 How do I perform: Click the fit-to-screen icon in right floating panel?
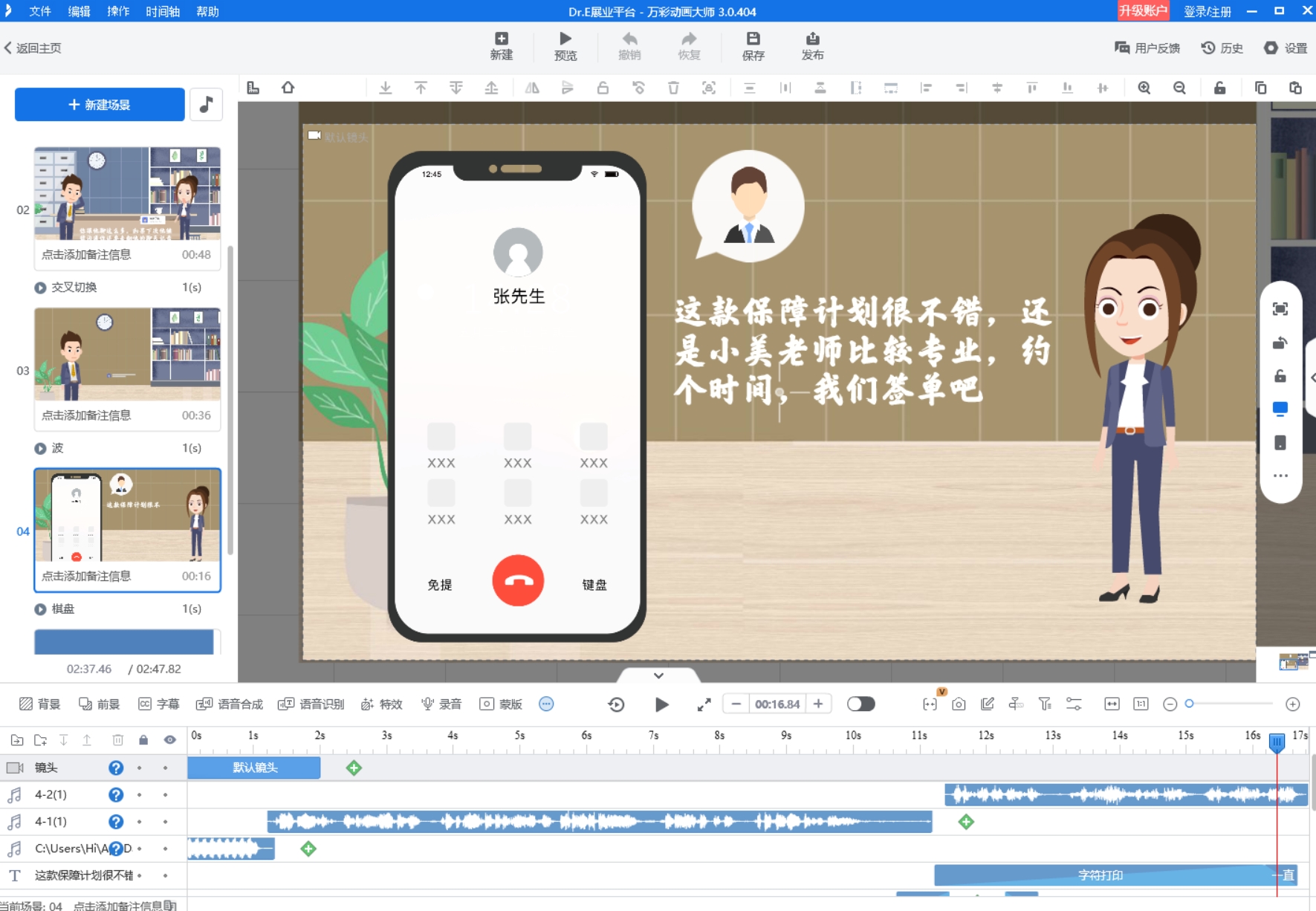(1280, 309)
